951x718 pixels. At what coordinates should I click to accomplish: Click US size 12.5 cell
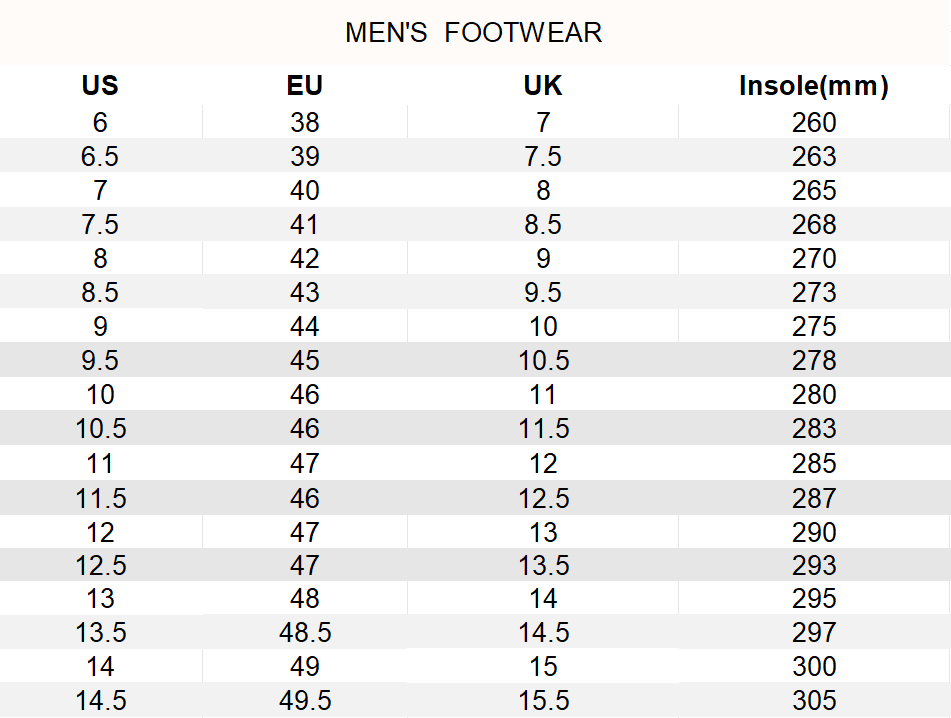pos(100,566)
